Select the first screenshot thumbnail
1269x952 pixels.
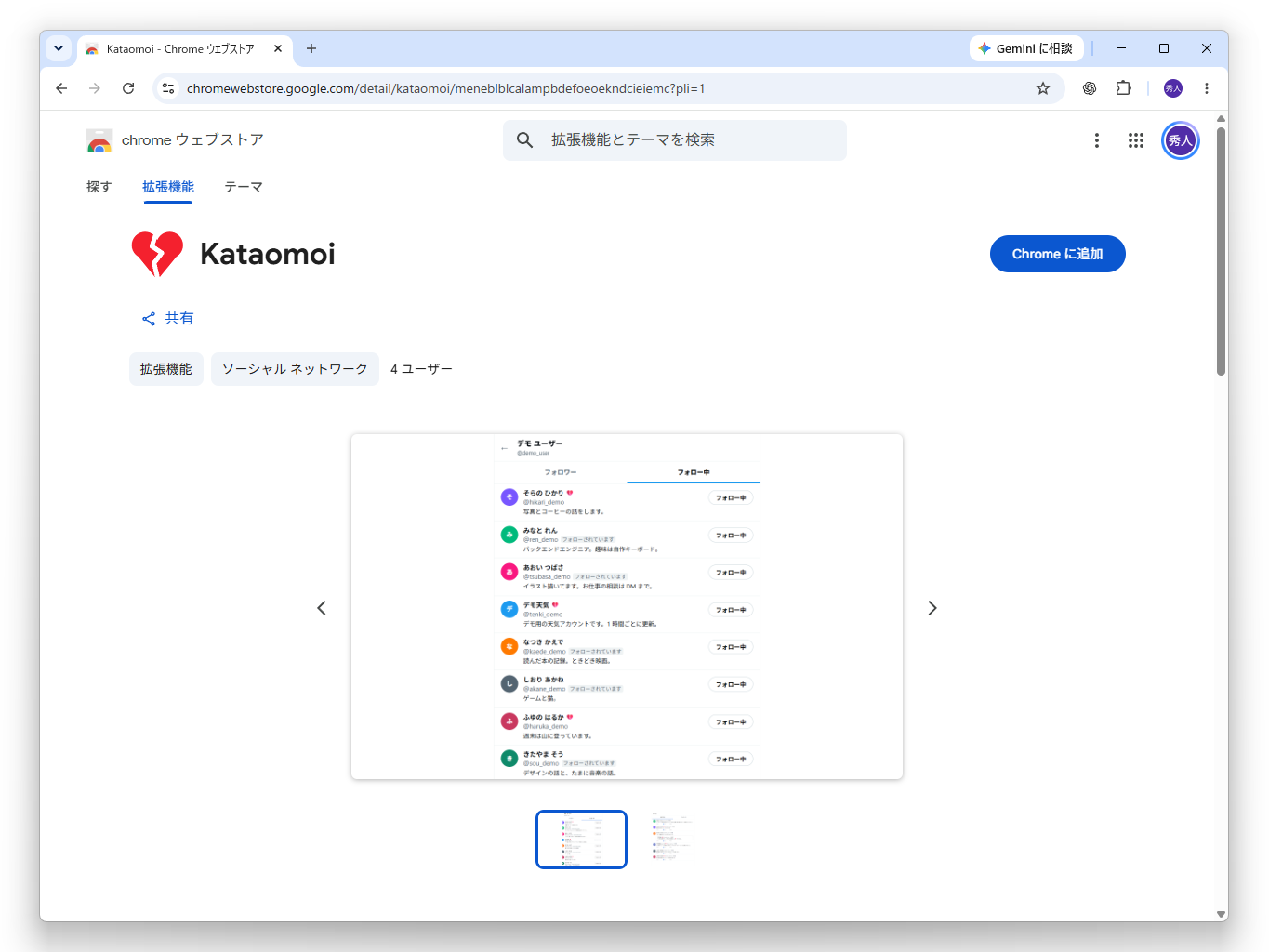click(582, 840)
